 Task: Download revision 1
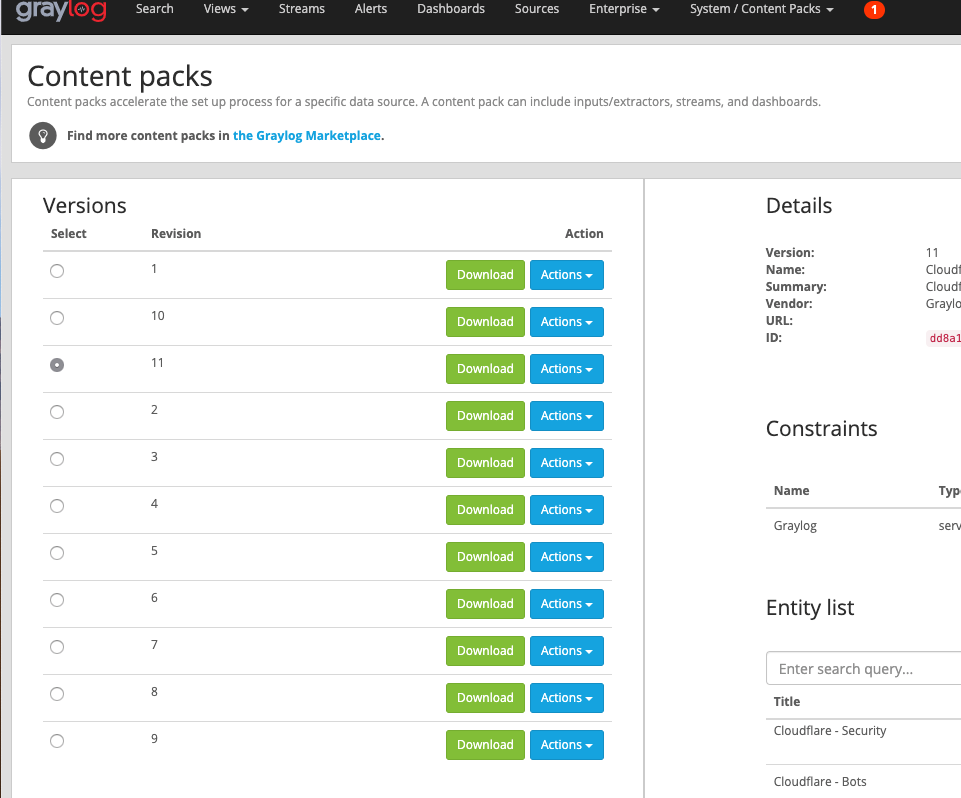pyautogui.click(x=485, y=275)
